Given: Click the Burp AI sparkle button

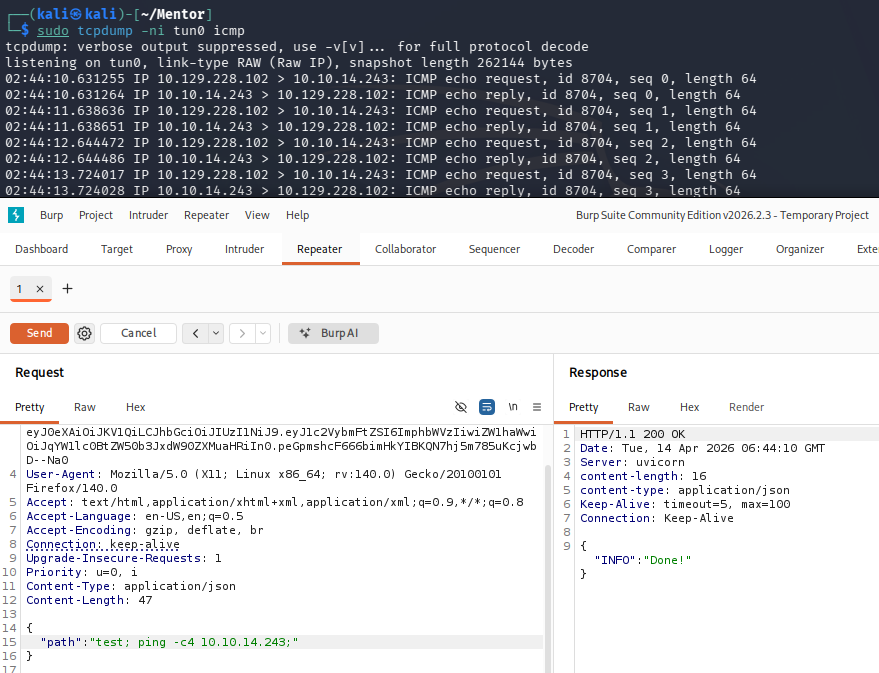Looking at the screenshot, I should coord(333,333).
